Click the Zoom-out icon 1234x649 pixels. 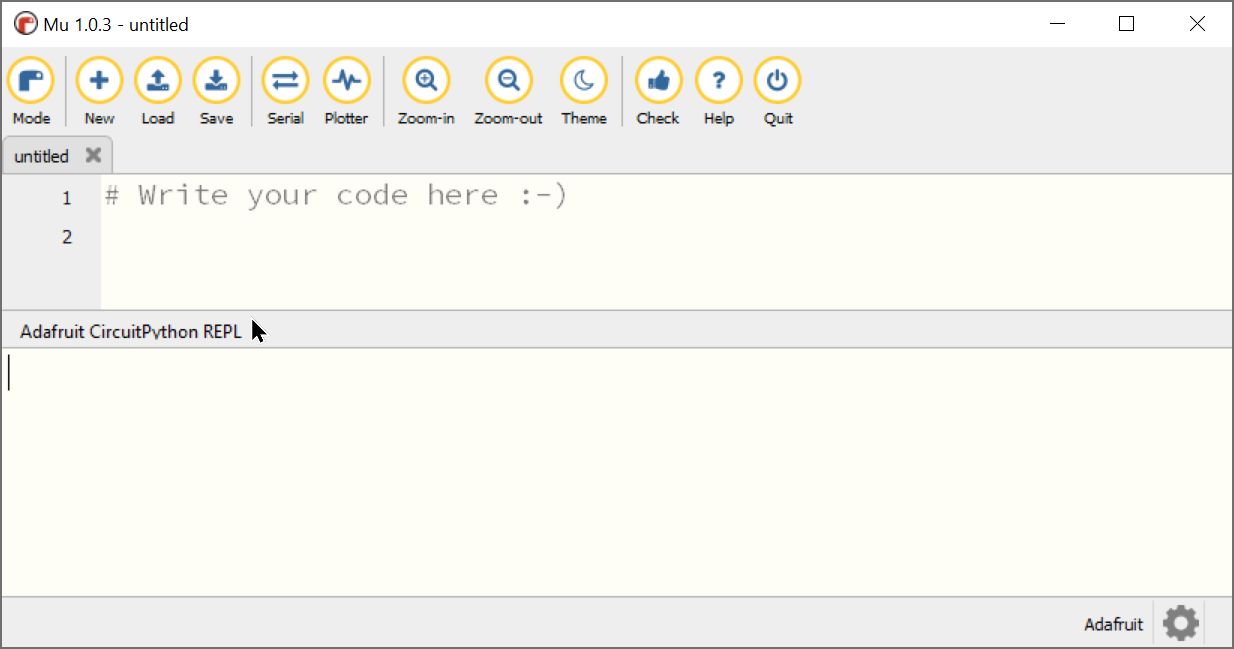[508, 91]
